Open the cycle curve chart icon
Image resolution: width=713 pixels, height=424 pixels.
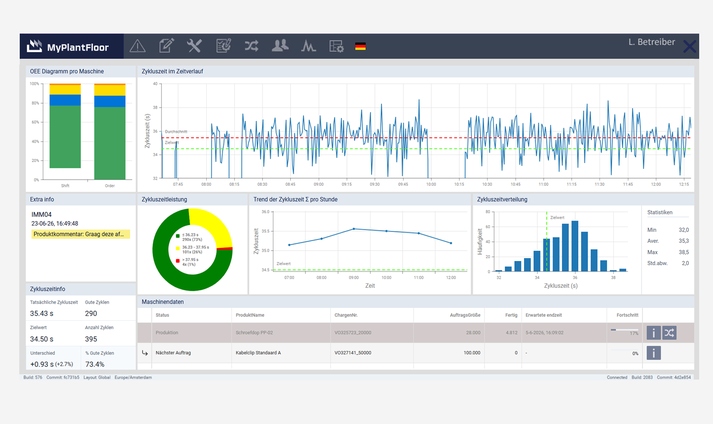coord(308,46)
